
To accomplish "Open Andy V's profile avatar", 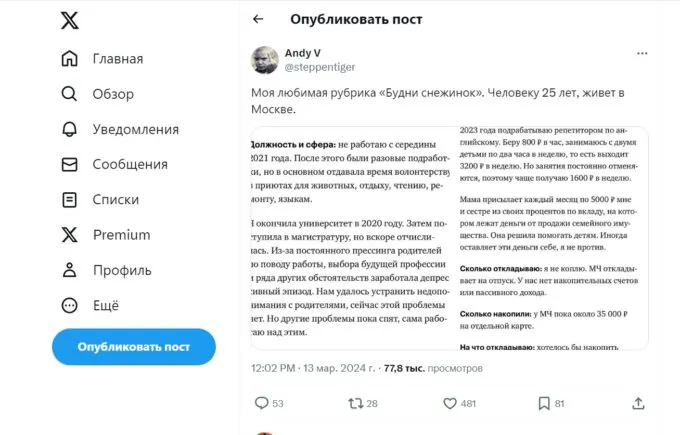I will tap(264, 59).
